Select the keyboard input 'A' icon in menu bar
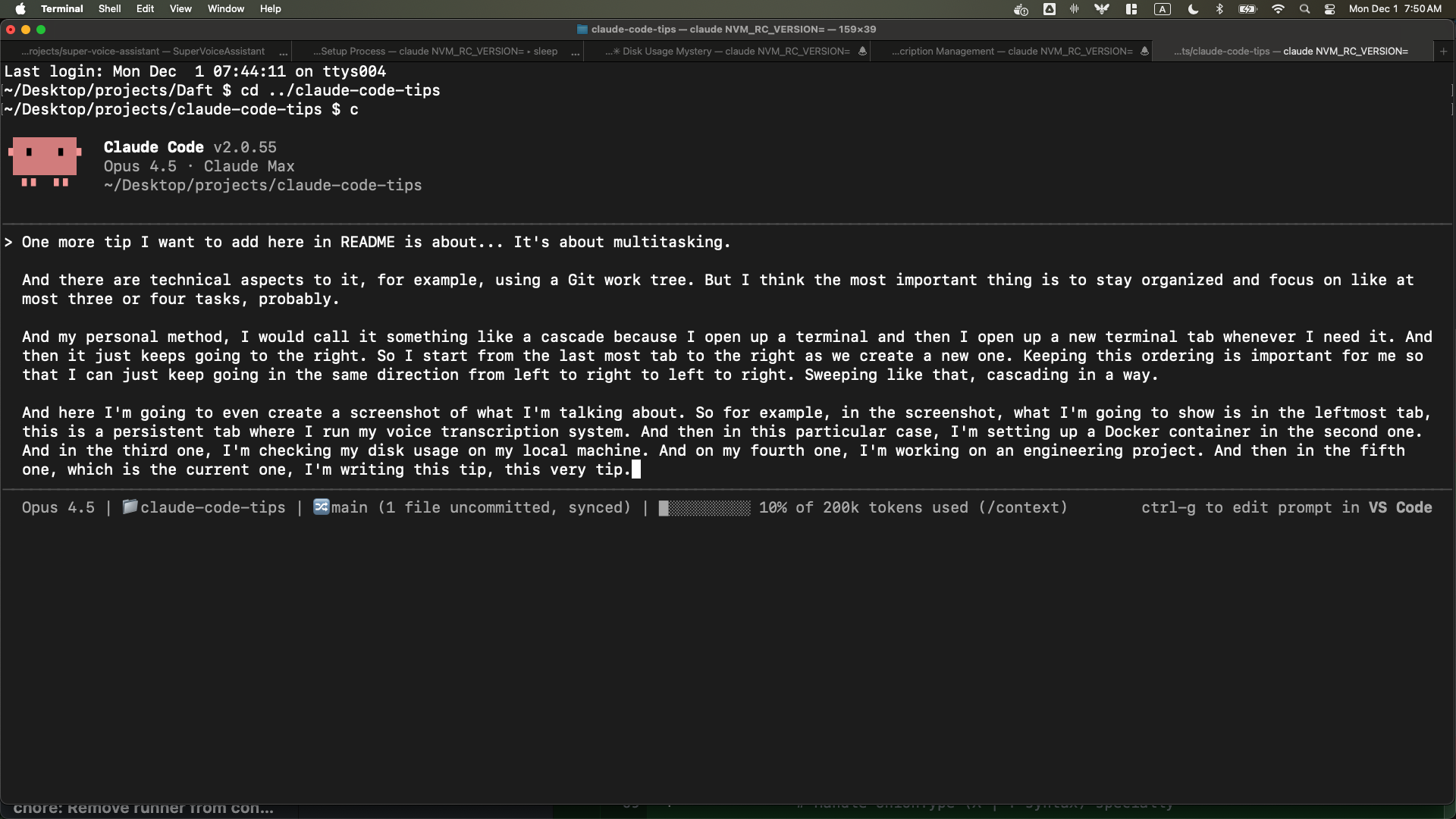 pos(1163,8)
